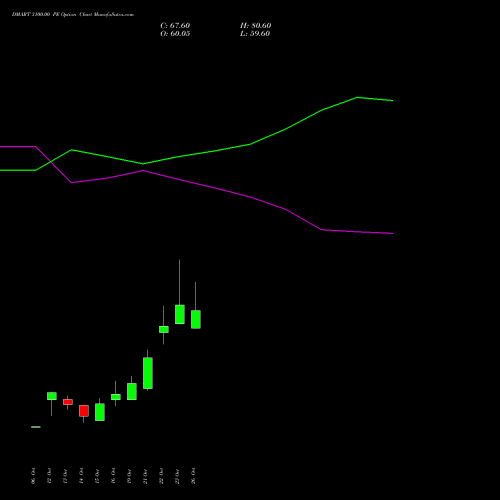Select the small red candle above 13 Oct

click(68, 402)
